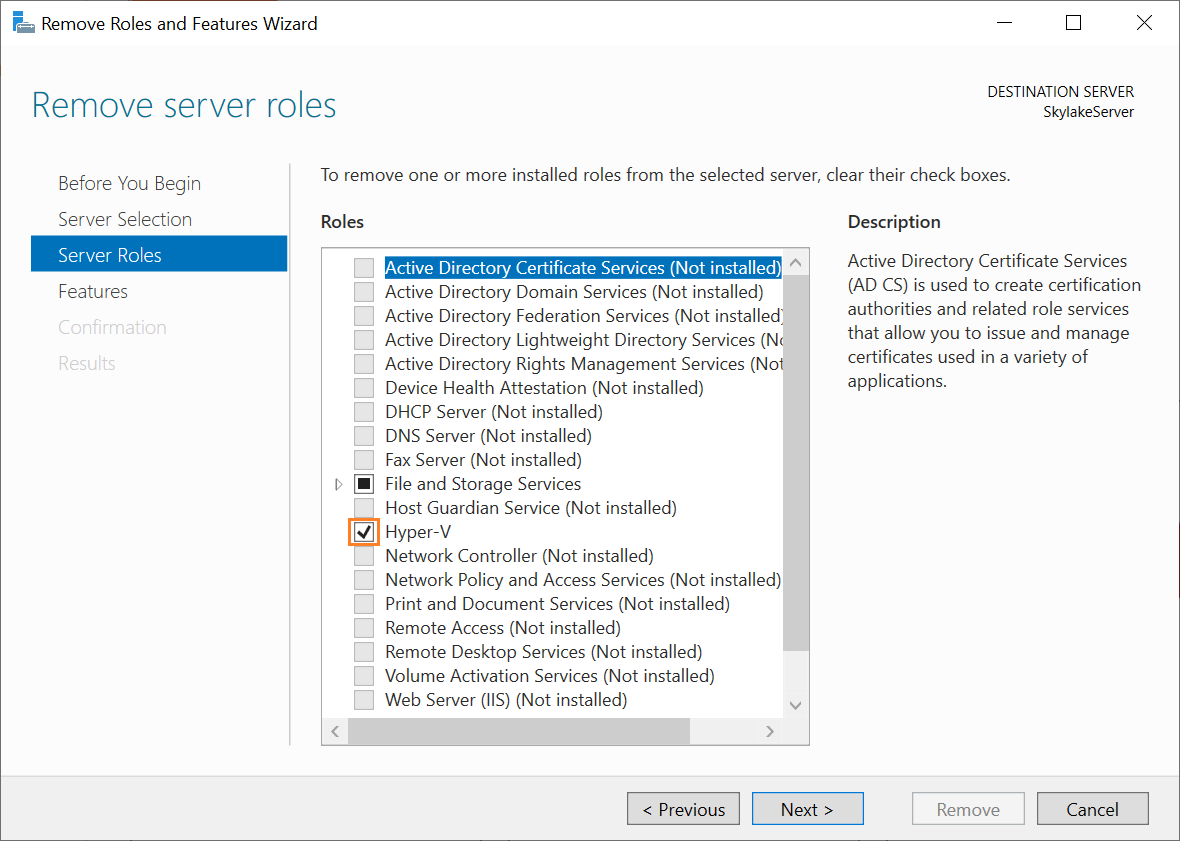Select Print and Document Services row

(558, 604)
